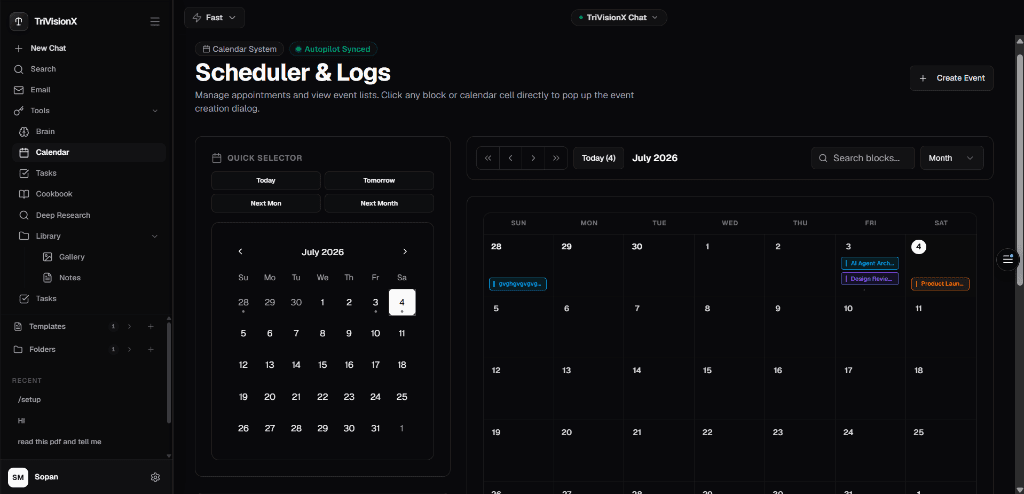This screenshot has height=494, width=1024.
Task: Toggle the sidebar hamburger menu icon
Action: tap(155, 22)
